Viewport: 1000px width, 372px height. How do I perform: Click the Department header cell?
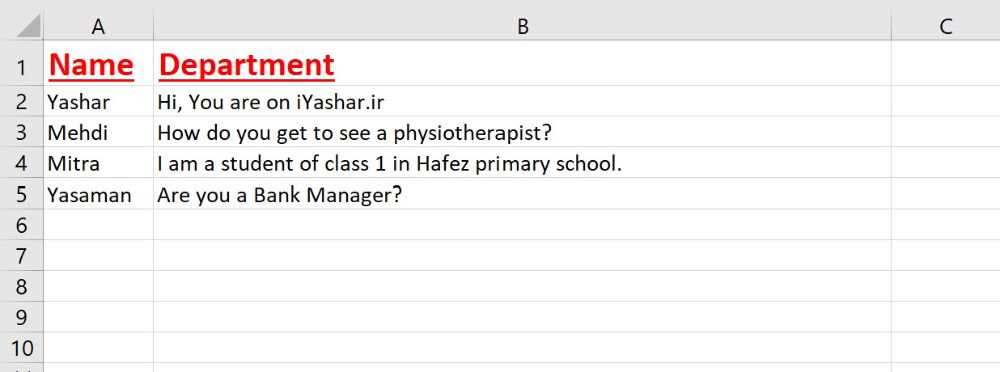click(522, 63)
